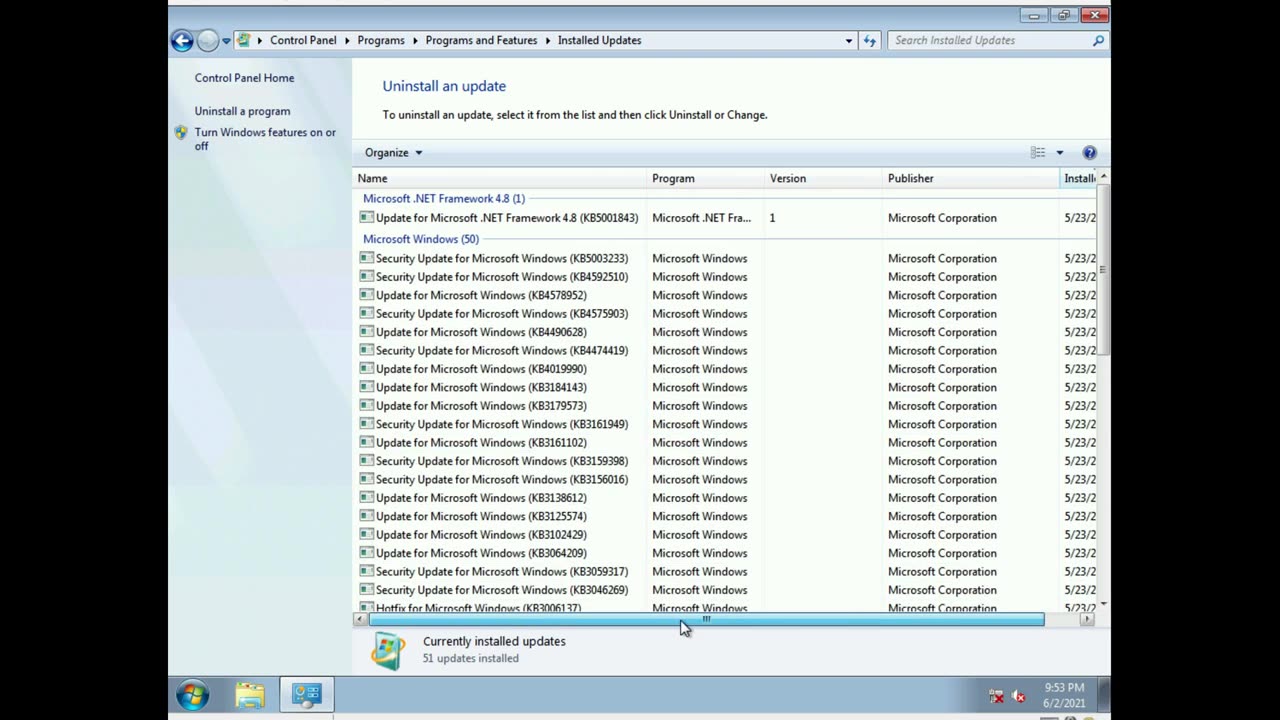
Task: Click horizontal scrollbar left arrow
Action: [x=361, y=620]
